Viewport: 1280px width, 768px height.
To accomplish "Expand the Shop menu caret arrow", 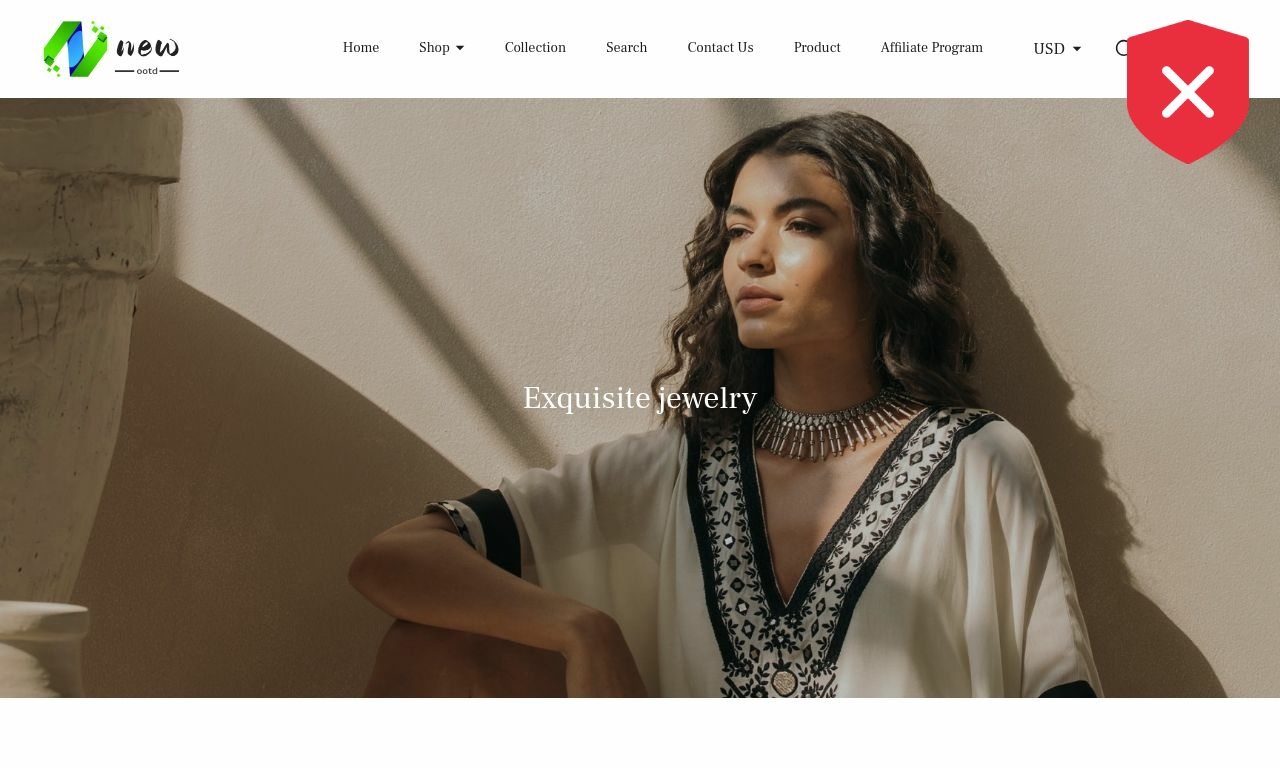I will [460, 48].
